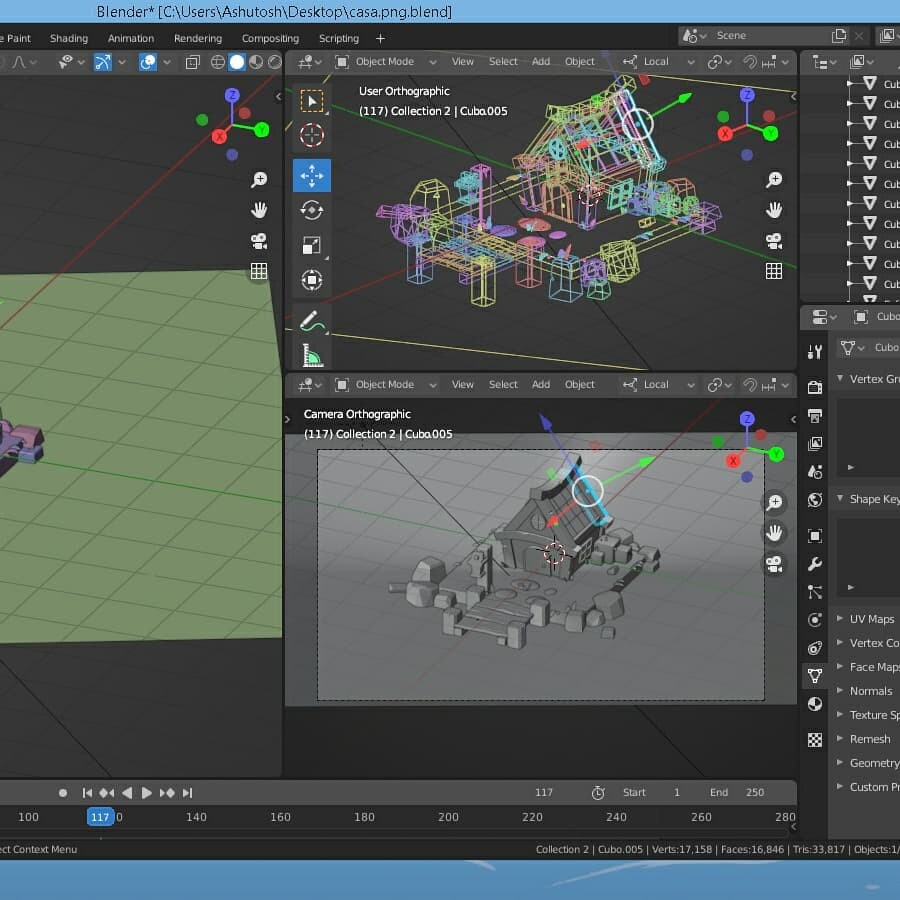The image size is (900, 900).
Task: Open the Active Tool settings tab
Action: click(x=815, y=352)
